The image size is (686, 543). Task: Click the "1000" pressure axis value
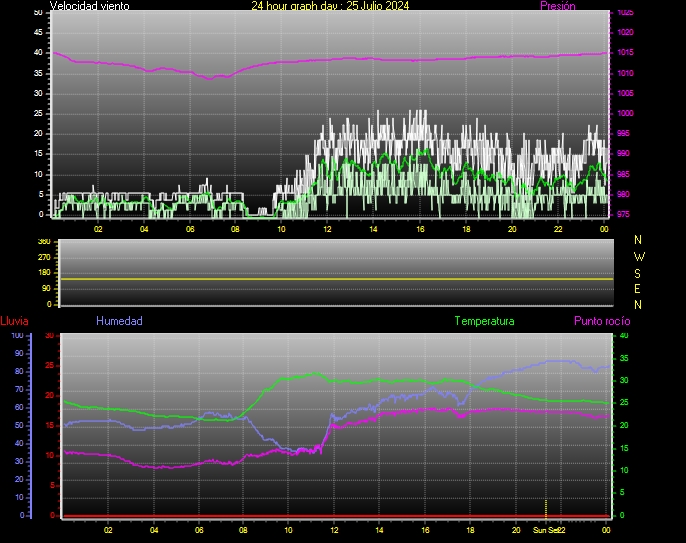click(x=625, y=113)
